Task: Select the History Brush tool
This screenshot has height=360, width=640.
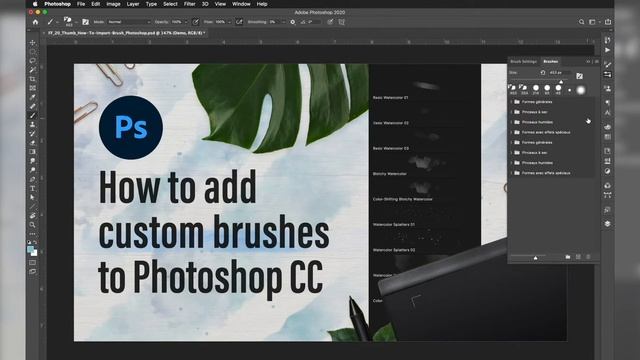Action: [32, 133]
